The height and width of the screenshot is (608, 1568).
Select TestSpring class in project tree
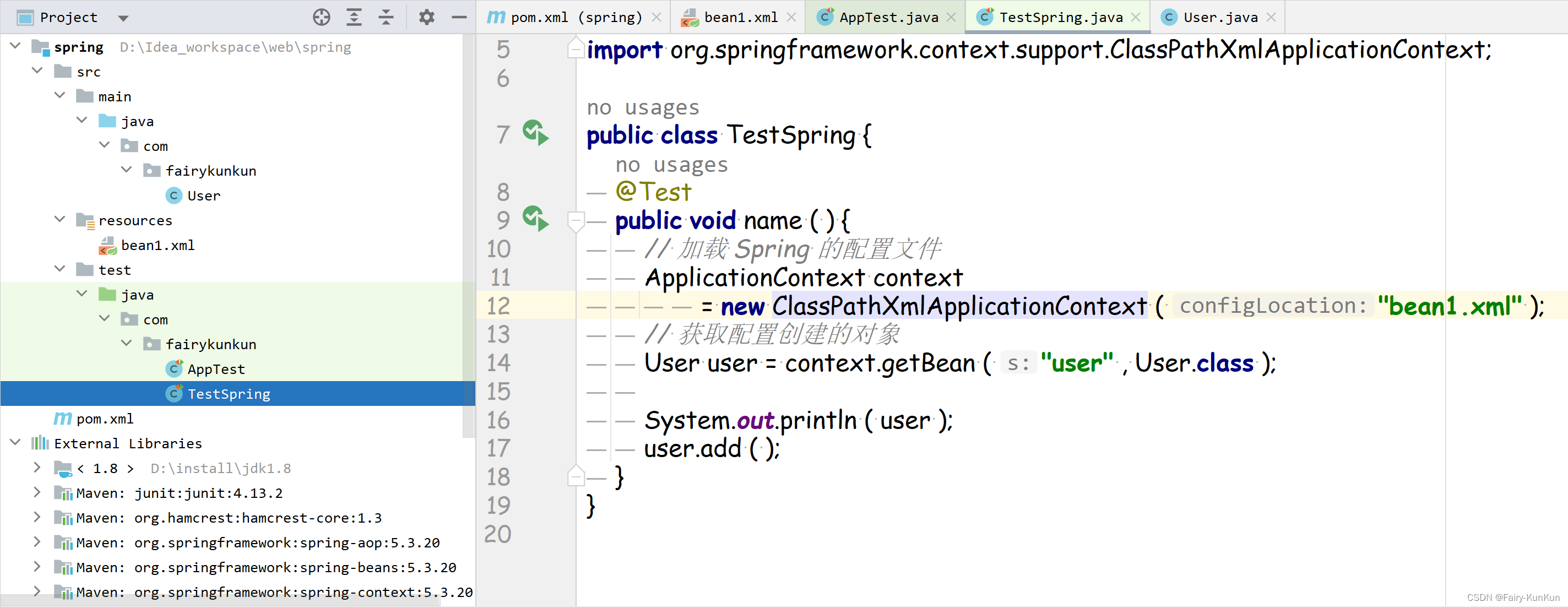click(x=218, y=394)
